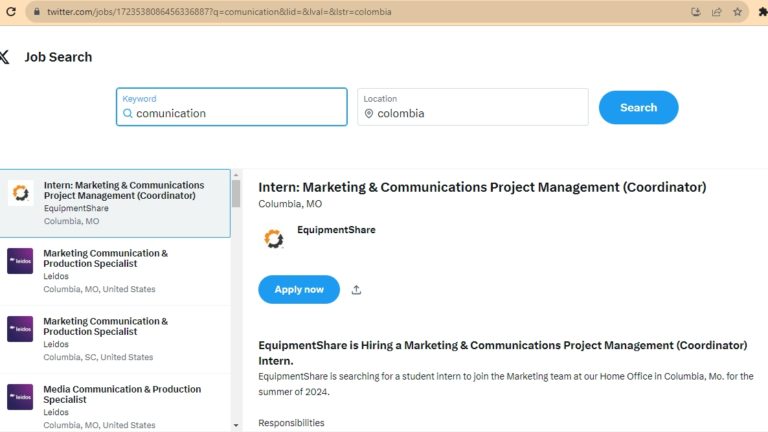Viewport: 768px width, 432px height.
Task: Click the blue Search button
Action: 638,107
